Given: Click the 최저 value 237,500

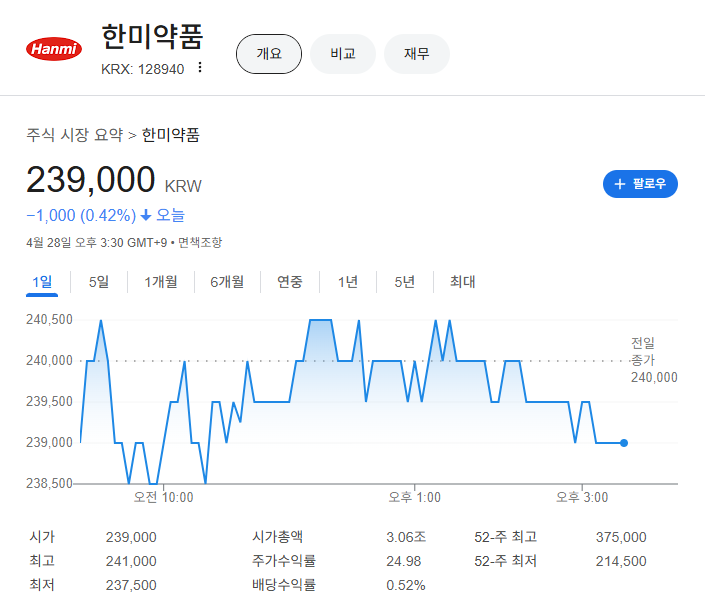Looking at the screenshot, I should [x=131, y=585].
